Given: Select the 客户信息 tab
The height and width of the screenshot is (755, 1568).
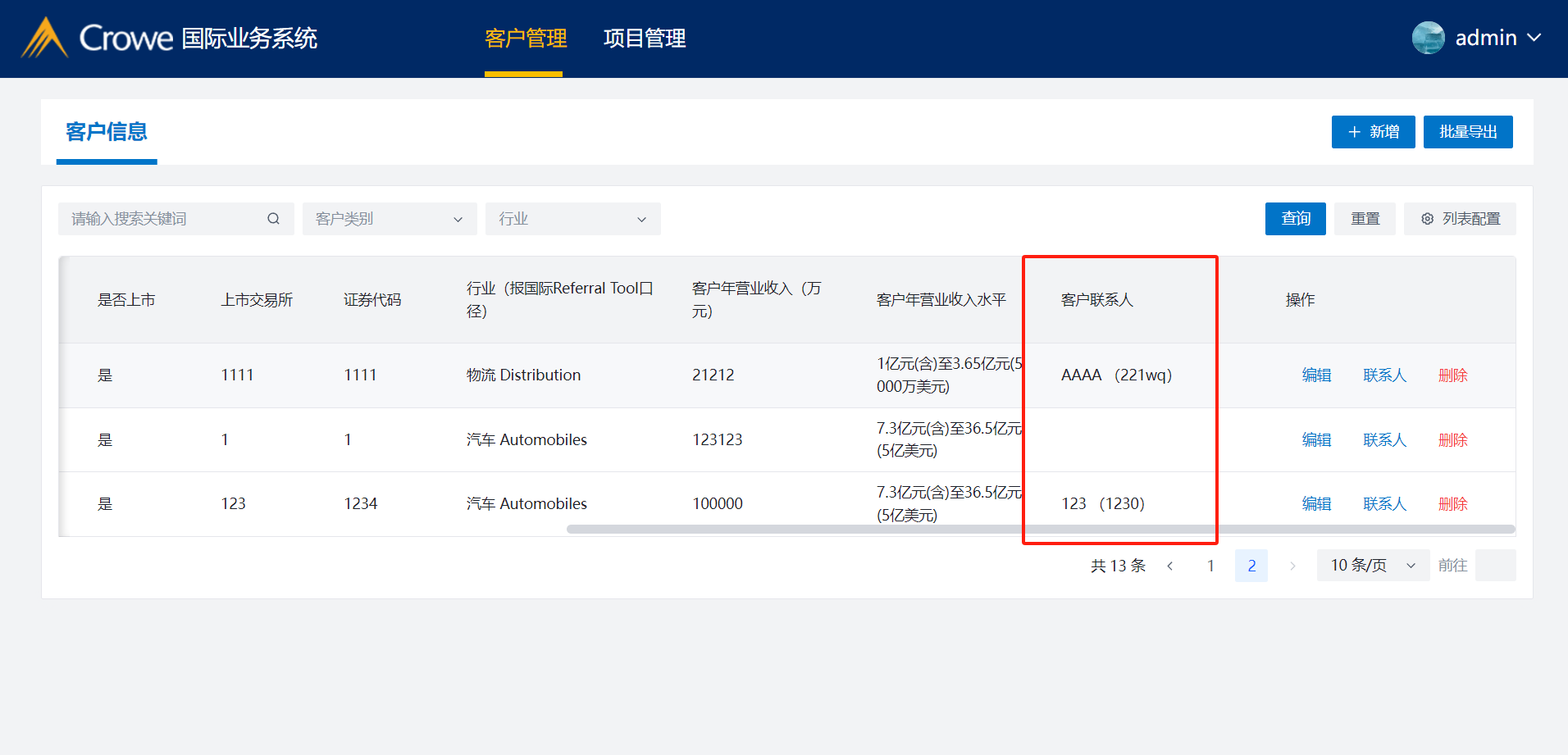Looking at the screenshot, I should click(x=107, y=132).
